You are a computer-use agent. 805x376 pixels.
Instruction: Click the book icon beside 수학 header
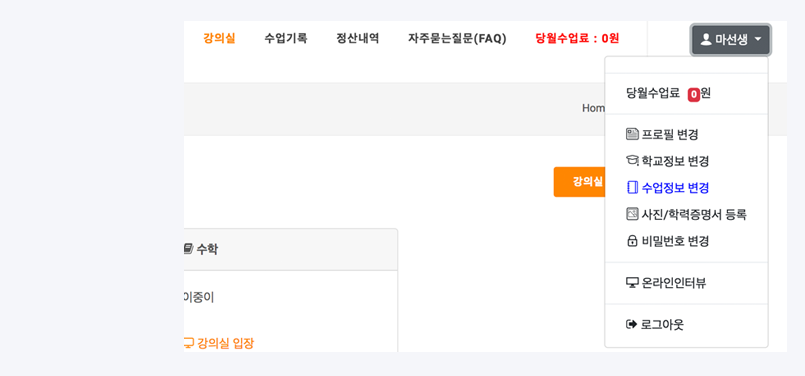188,250
